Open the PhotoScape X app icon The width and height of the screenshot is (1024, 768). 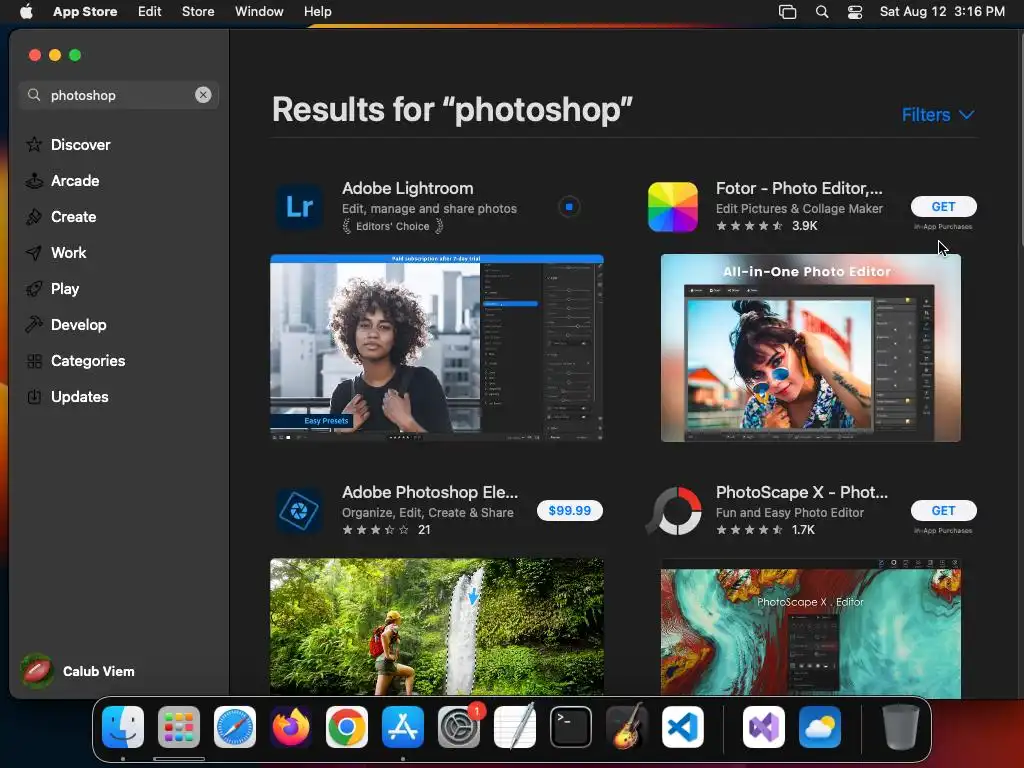coord(673,511)
